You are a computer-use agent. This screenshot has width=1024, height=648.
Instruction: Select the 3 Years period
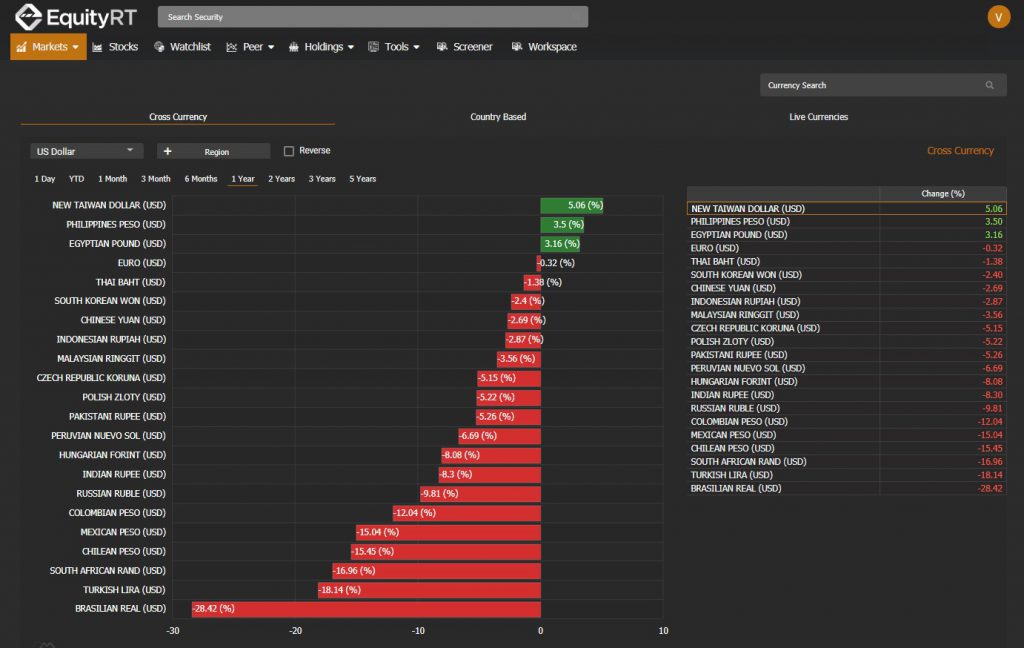click(322, 179)
